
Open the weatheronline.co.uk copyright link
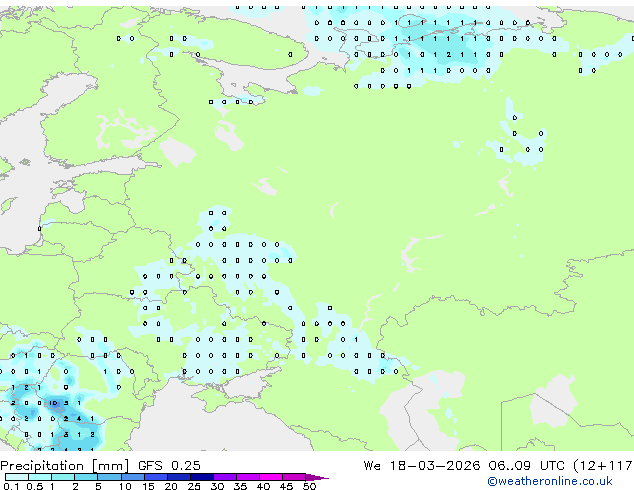coord(550,481)
